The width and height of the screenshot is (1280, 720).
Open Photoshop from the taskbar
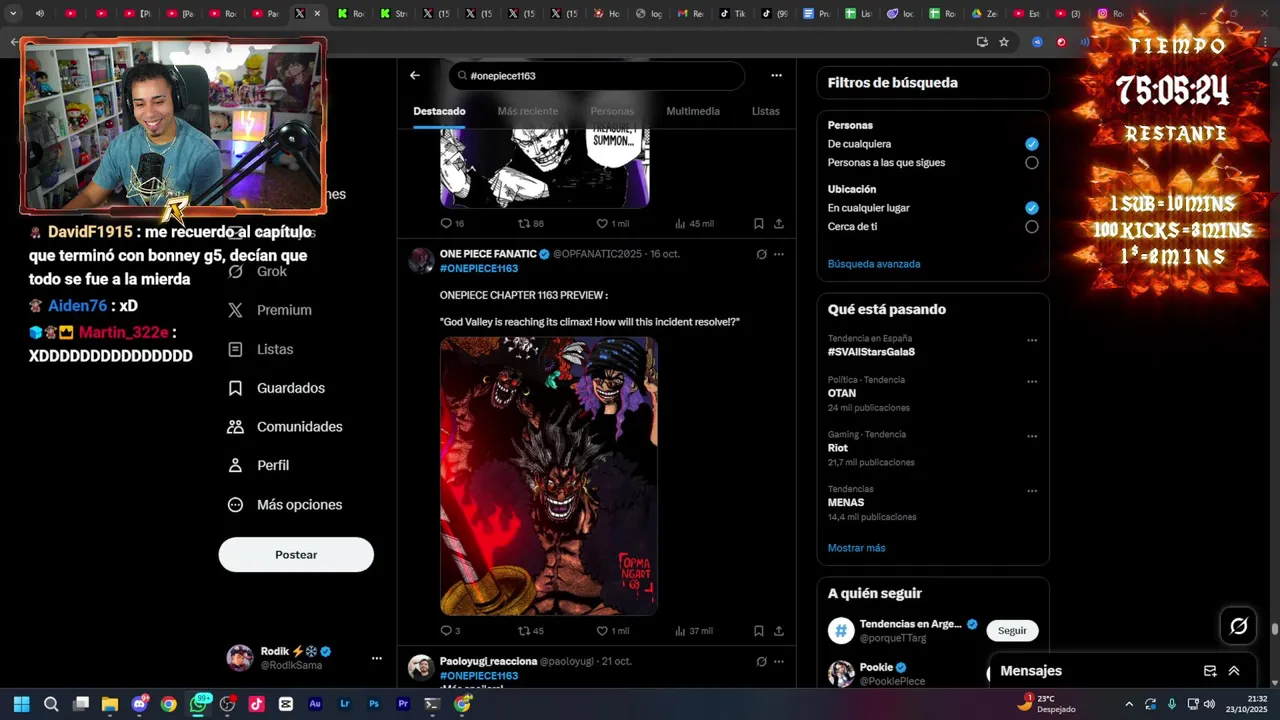point(374,704)
